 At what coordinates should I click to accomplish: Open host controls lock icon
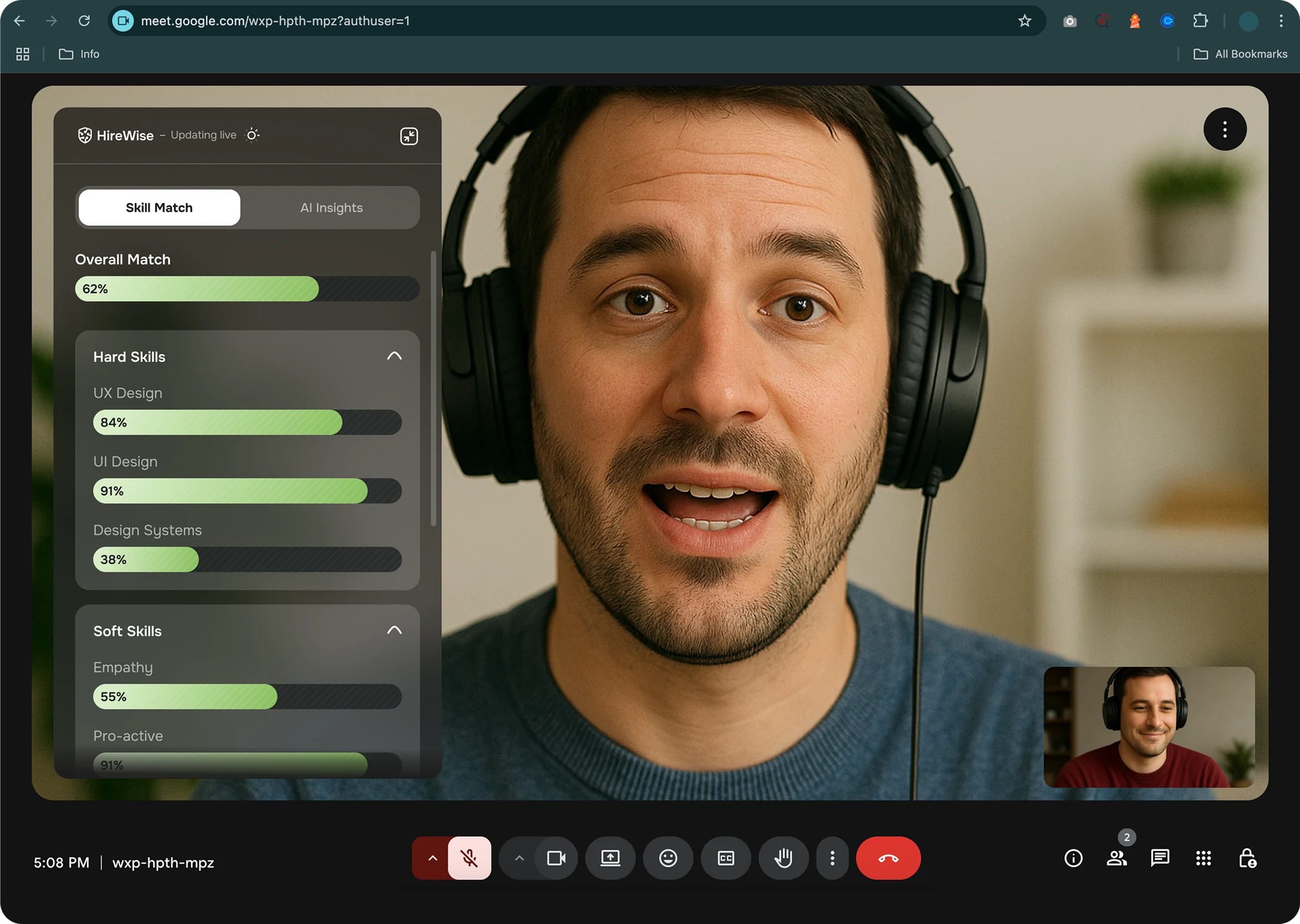click(x=1247, y=858)
